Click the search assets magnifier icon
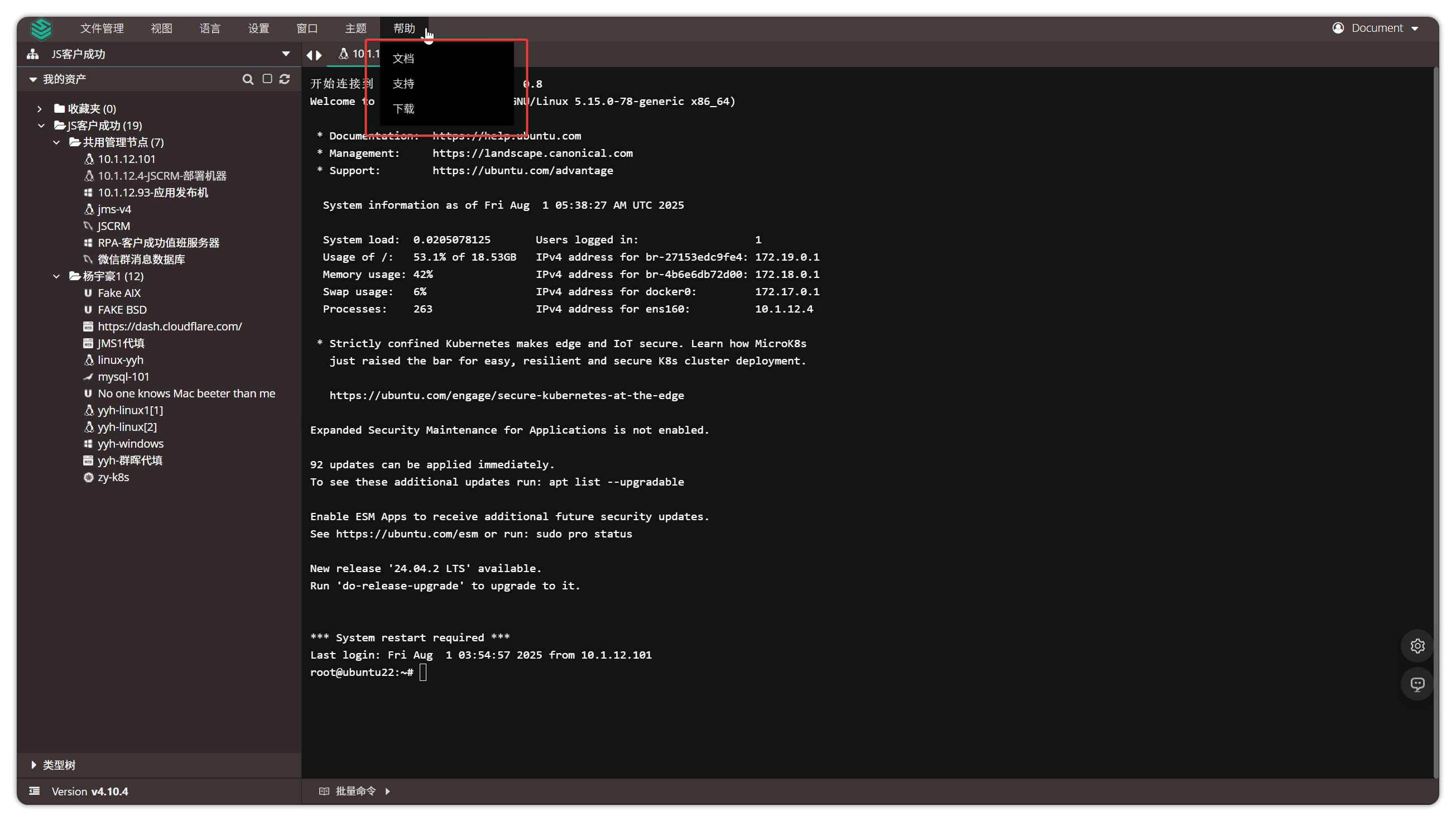 (x=248, y=79)
